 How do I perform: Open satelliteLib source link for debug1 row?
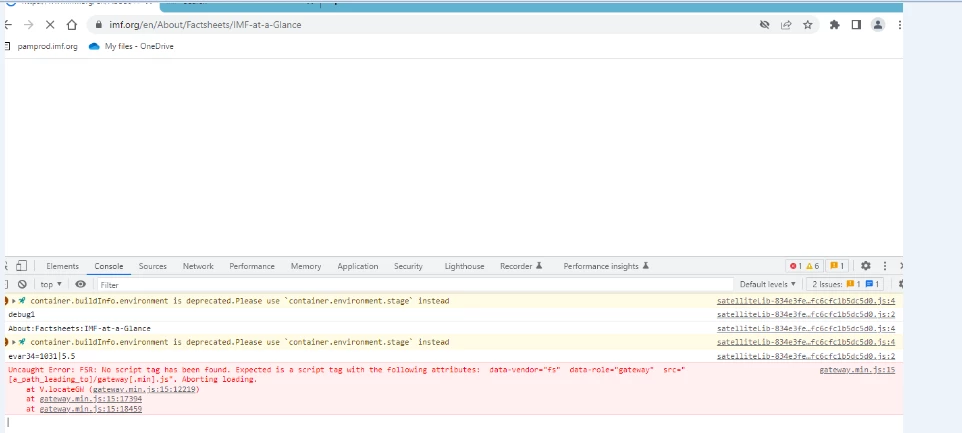pyautogui.click(x=806, y=315)
